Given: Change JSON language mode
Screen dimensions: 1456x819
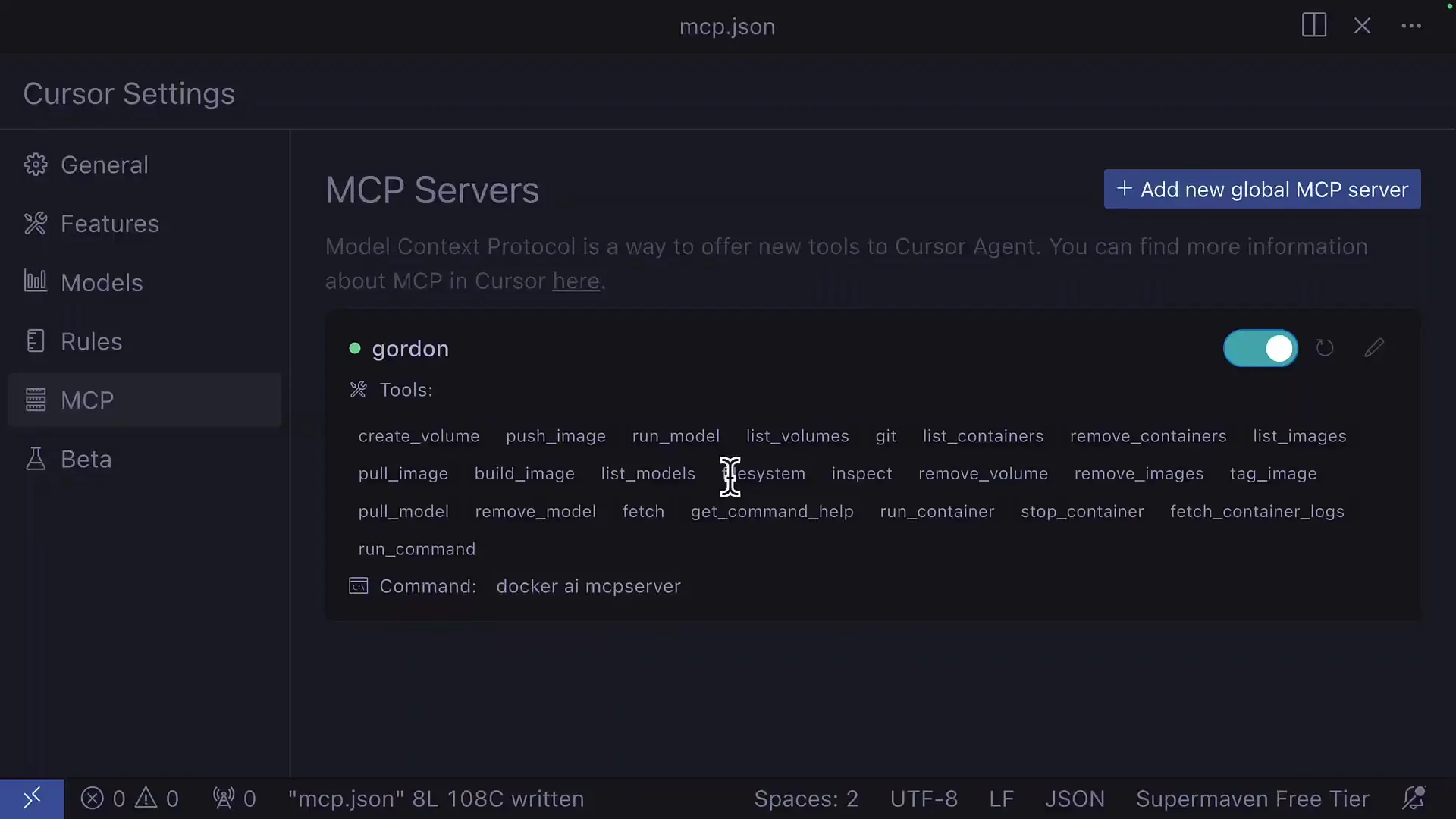Looking at the screenshot, I should [1075, 799].
